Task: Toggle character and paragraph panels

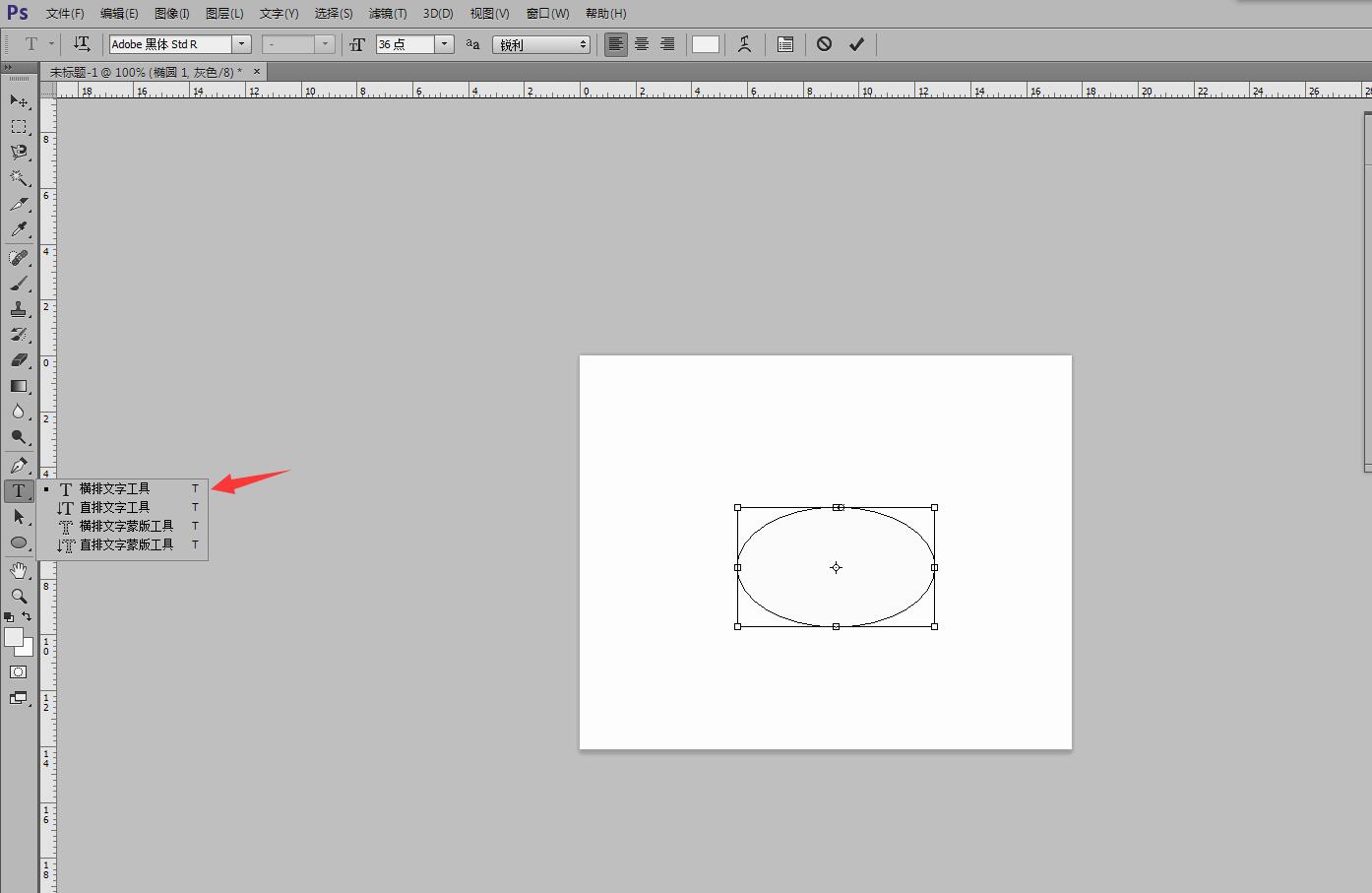Action: tap(785, 44)
